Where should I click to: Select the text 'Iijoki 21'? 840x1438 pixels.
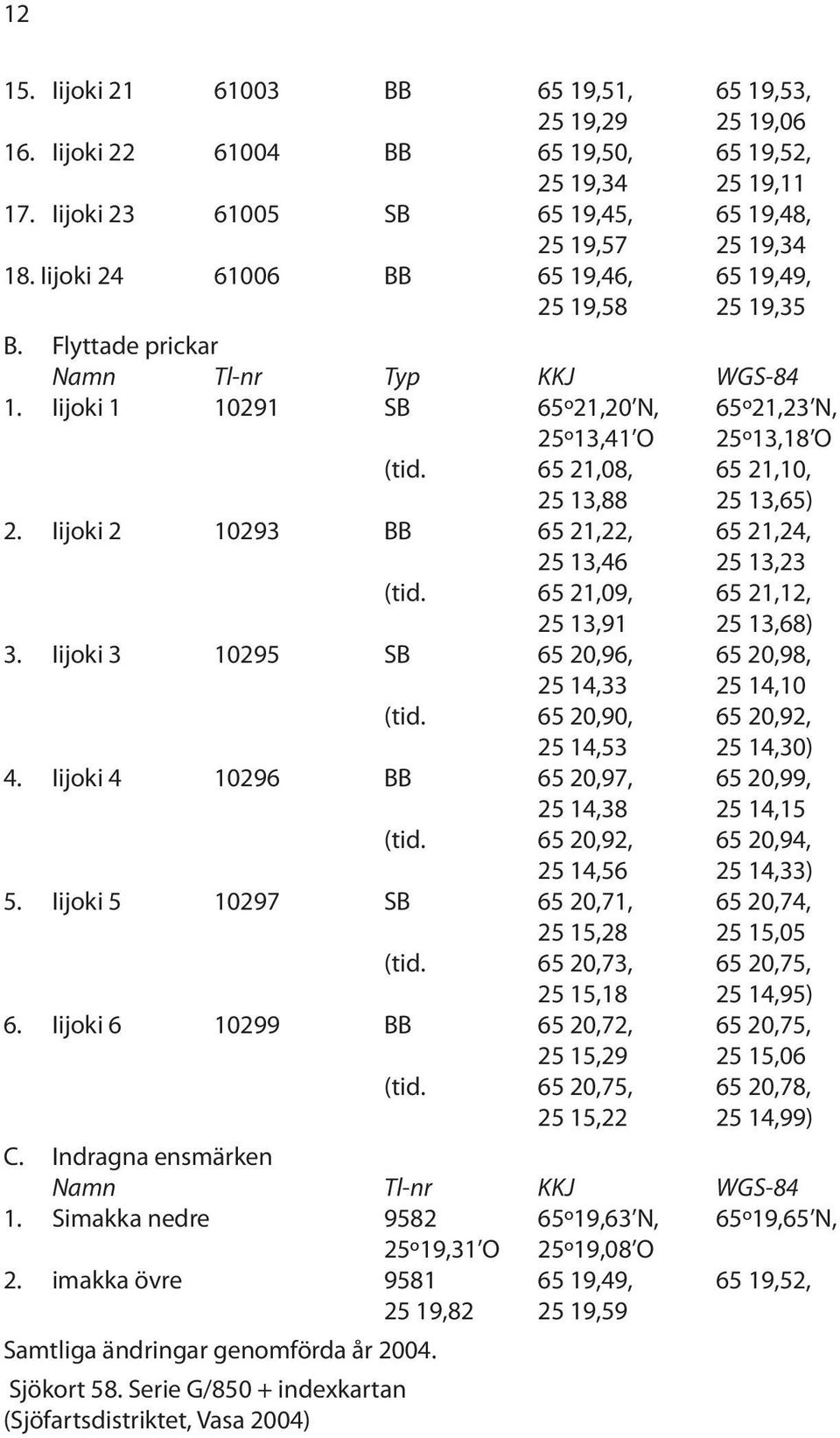[92, 90]
